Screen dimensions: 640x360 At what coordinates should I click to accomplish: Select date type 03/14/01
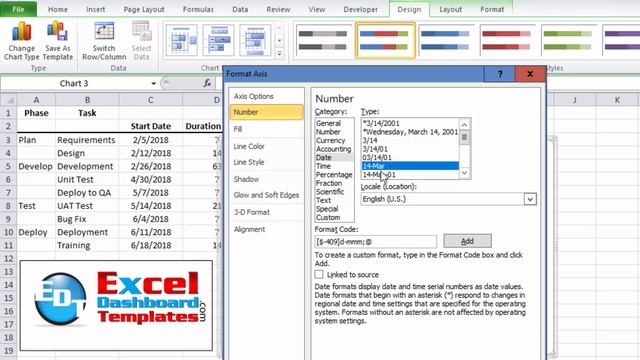410,158
